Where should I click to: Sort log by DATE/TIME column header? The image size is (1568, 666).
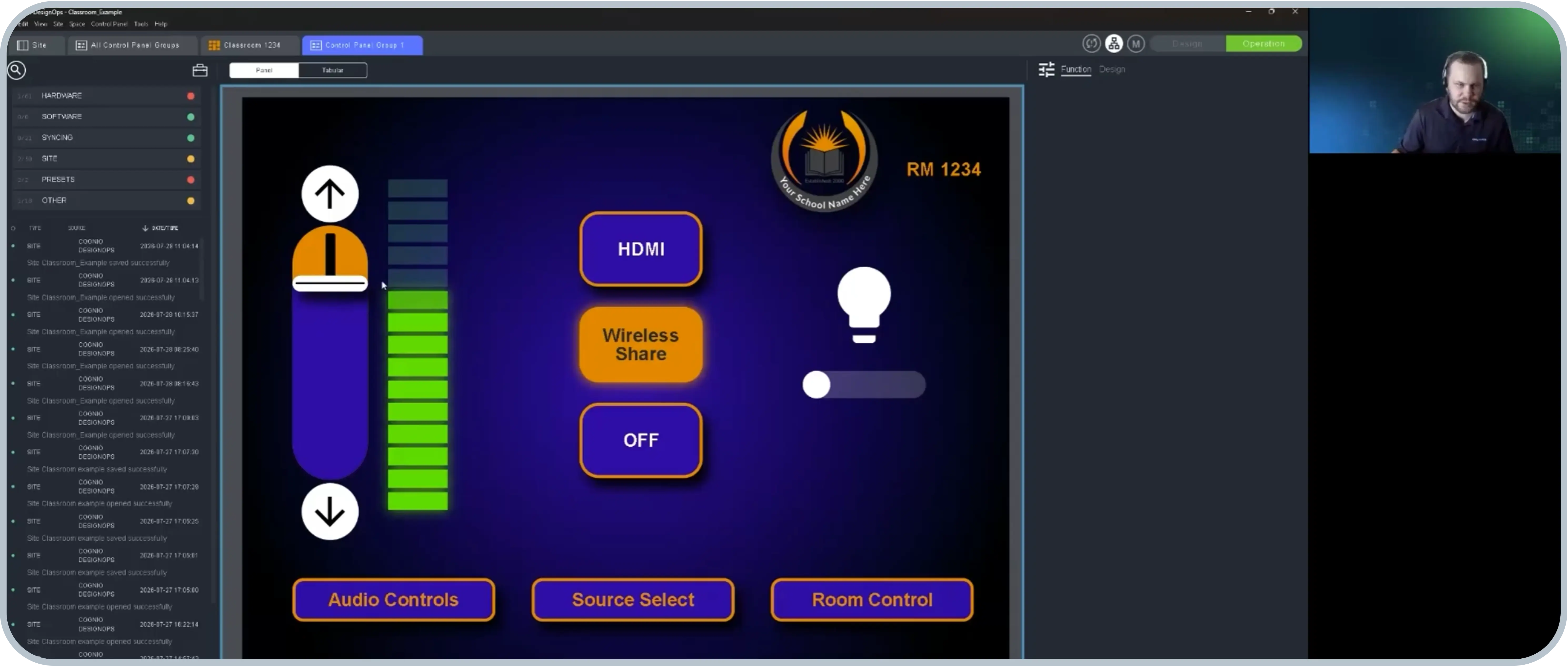(161, 228)
